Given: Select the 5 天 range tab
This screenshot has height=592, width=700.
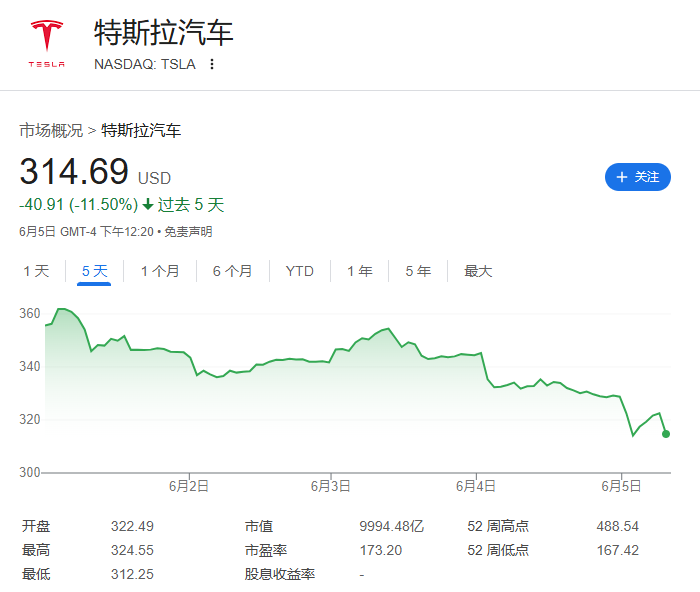Looking at the screenshot, I should tap(95, 271).
